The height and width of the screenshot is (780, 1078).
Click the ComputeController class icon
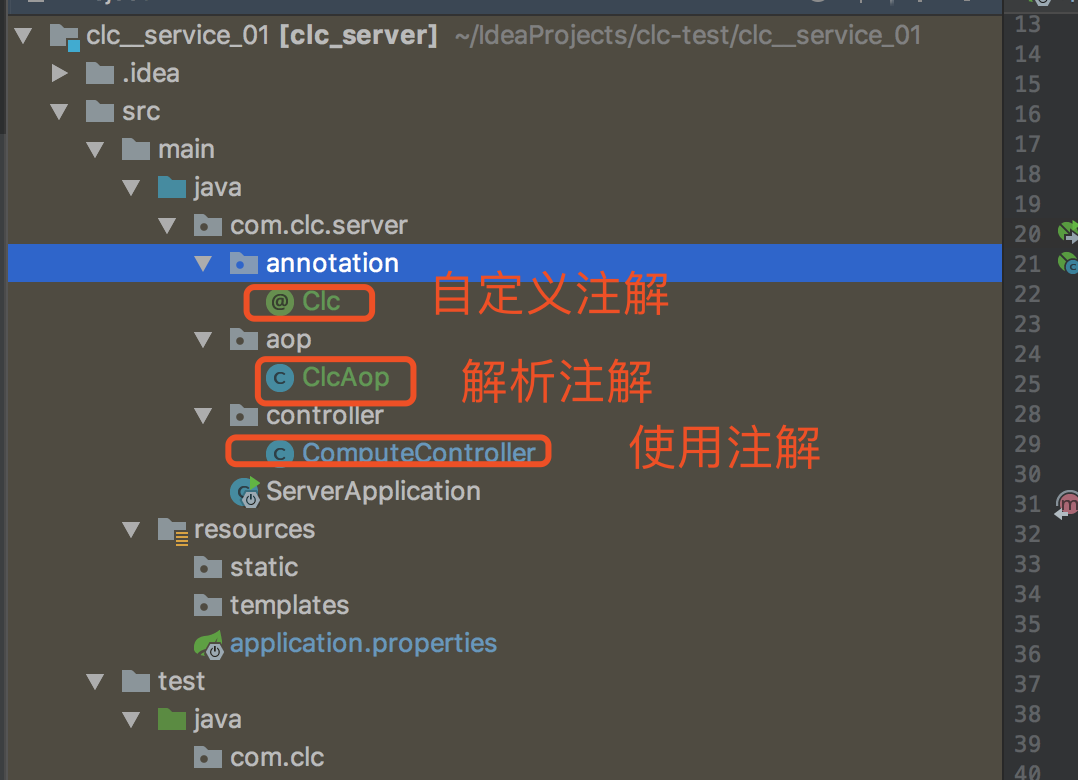[280, 454]
